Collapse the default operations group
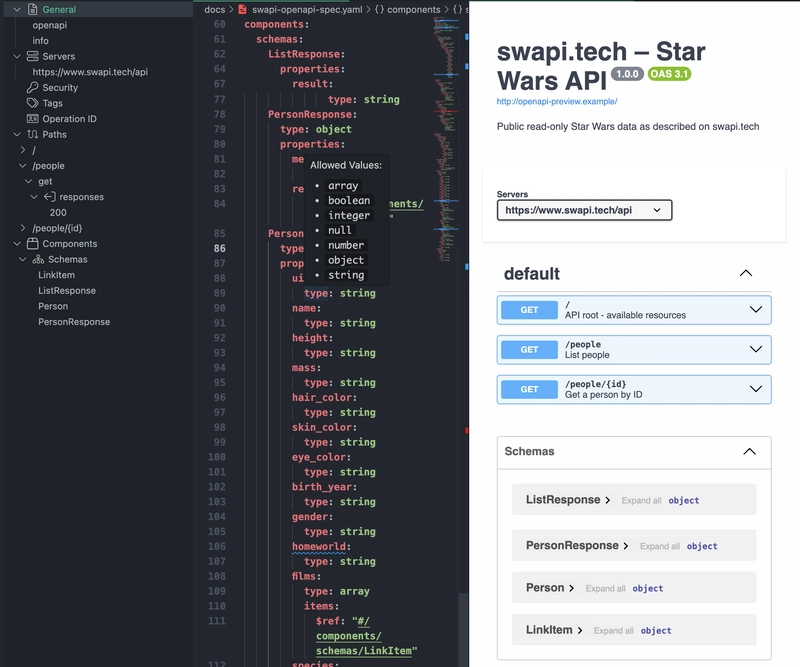This screenshot has width=800, height=667. click(x=746, y=273)
